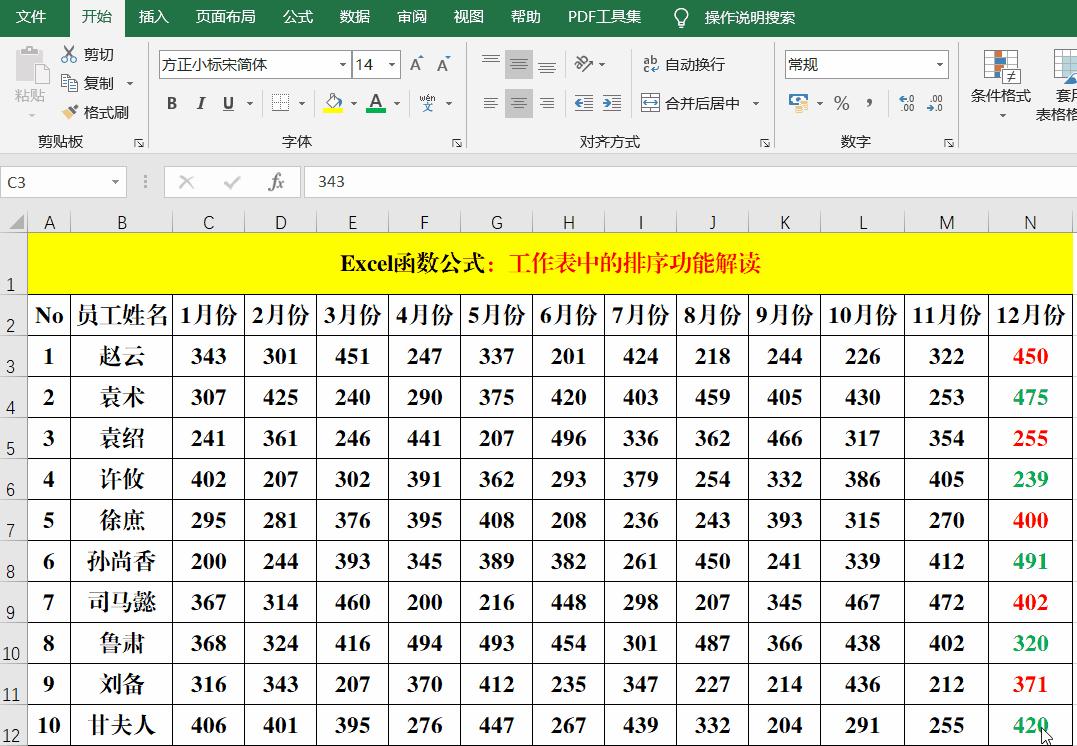Toggle Italic formatting
1077x746 pixels.
201,103
